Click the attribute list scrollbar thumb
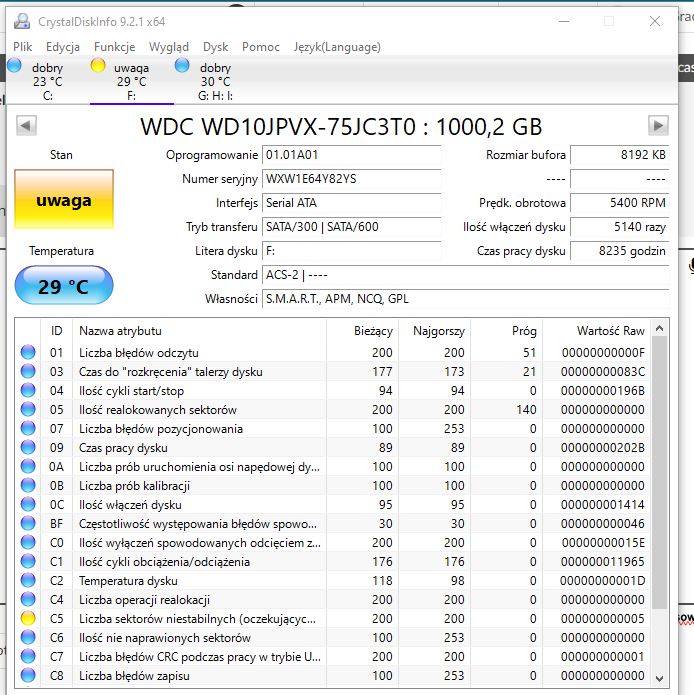 tap(659, 472)
